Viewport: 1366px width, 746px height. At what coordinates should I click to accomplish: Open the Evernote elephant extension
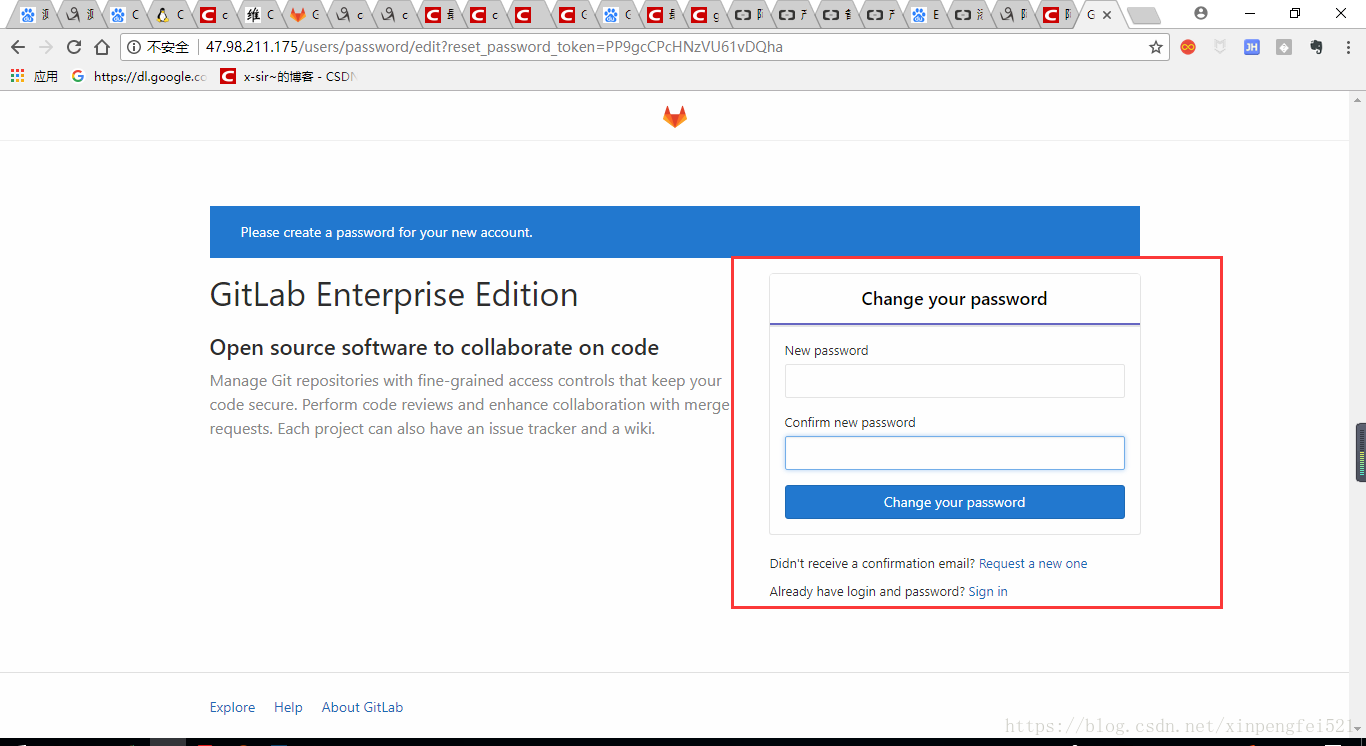[1316, 47]
